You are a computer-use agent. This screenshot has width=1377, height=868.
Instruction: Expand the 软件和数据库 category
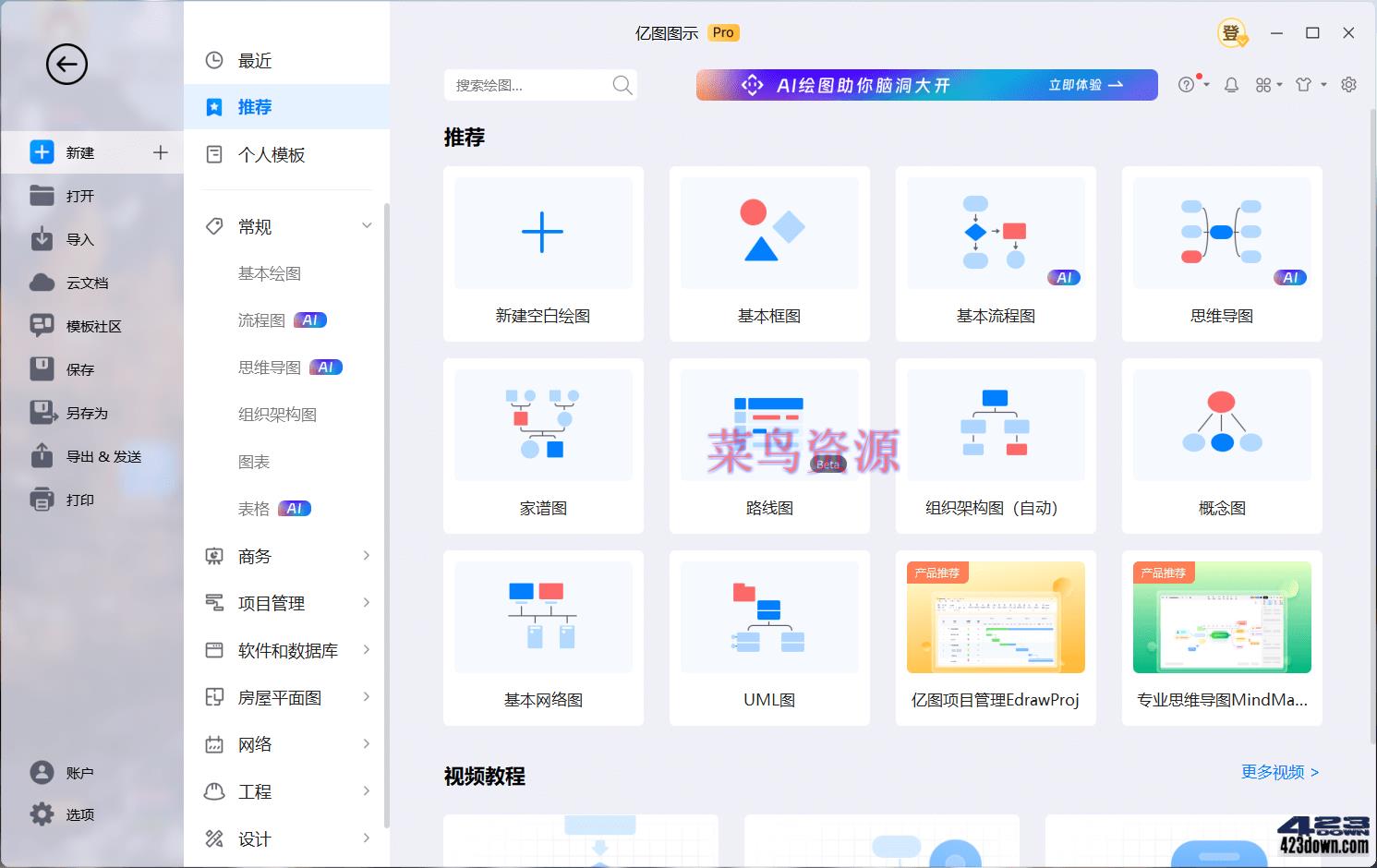[367, 649]
